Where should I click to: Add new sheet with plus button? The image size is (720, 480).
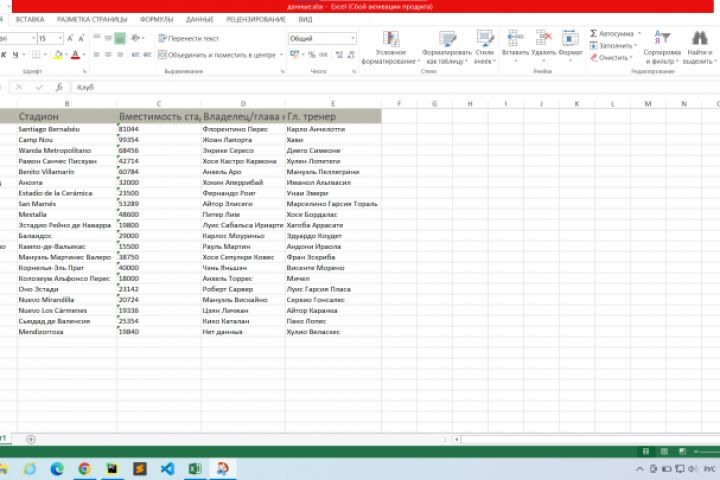pos(31,440)
